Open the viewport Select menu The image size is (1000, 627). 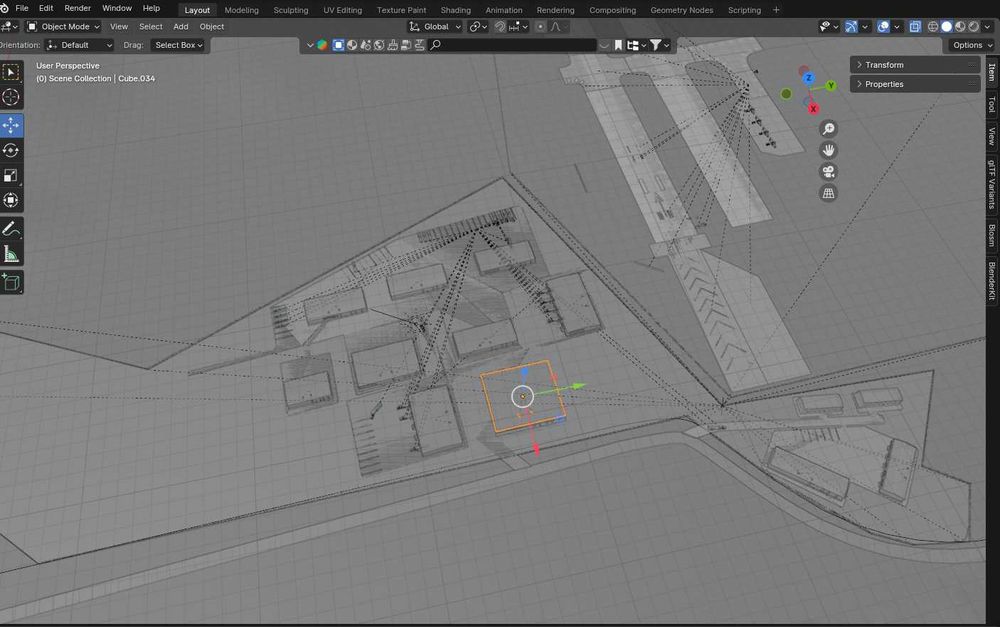[x=151, y=27]
